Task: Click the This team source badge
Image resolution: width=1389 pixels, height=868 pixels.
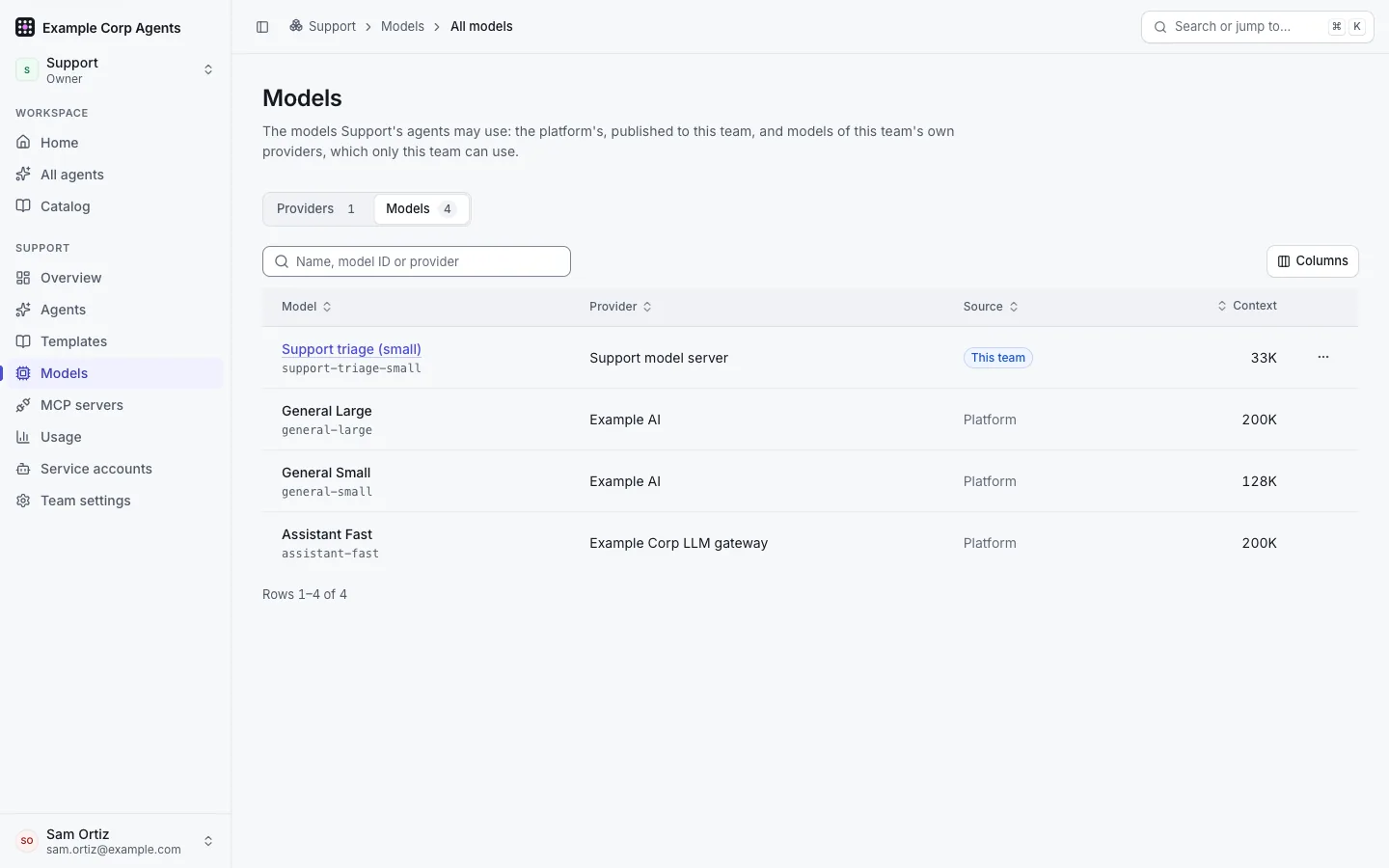Action: coord(998,358)
